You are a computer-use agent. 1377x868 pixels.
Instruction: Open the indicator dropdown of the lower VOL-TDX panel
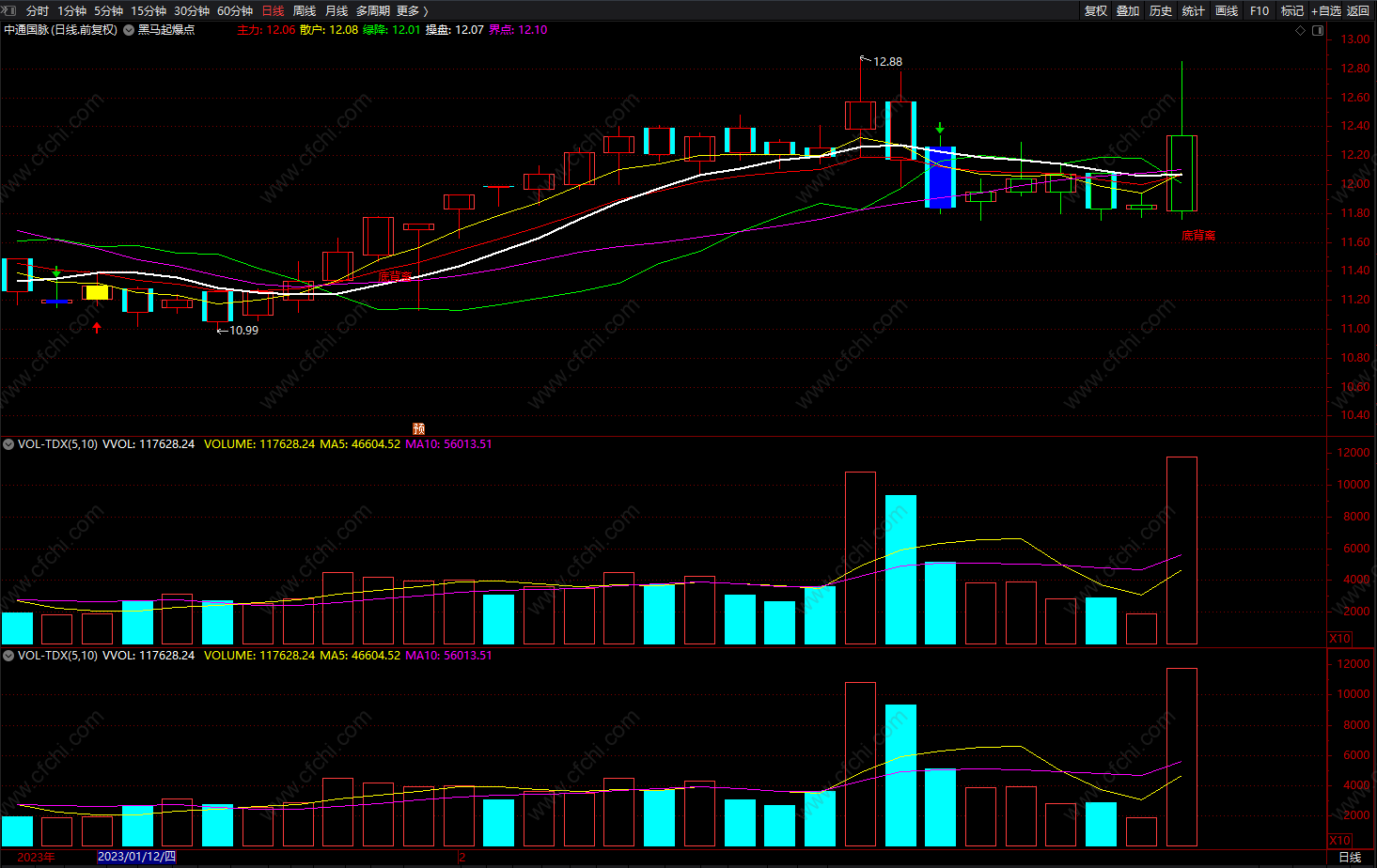coord(8,656)
